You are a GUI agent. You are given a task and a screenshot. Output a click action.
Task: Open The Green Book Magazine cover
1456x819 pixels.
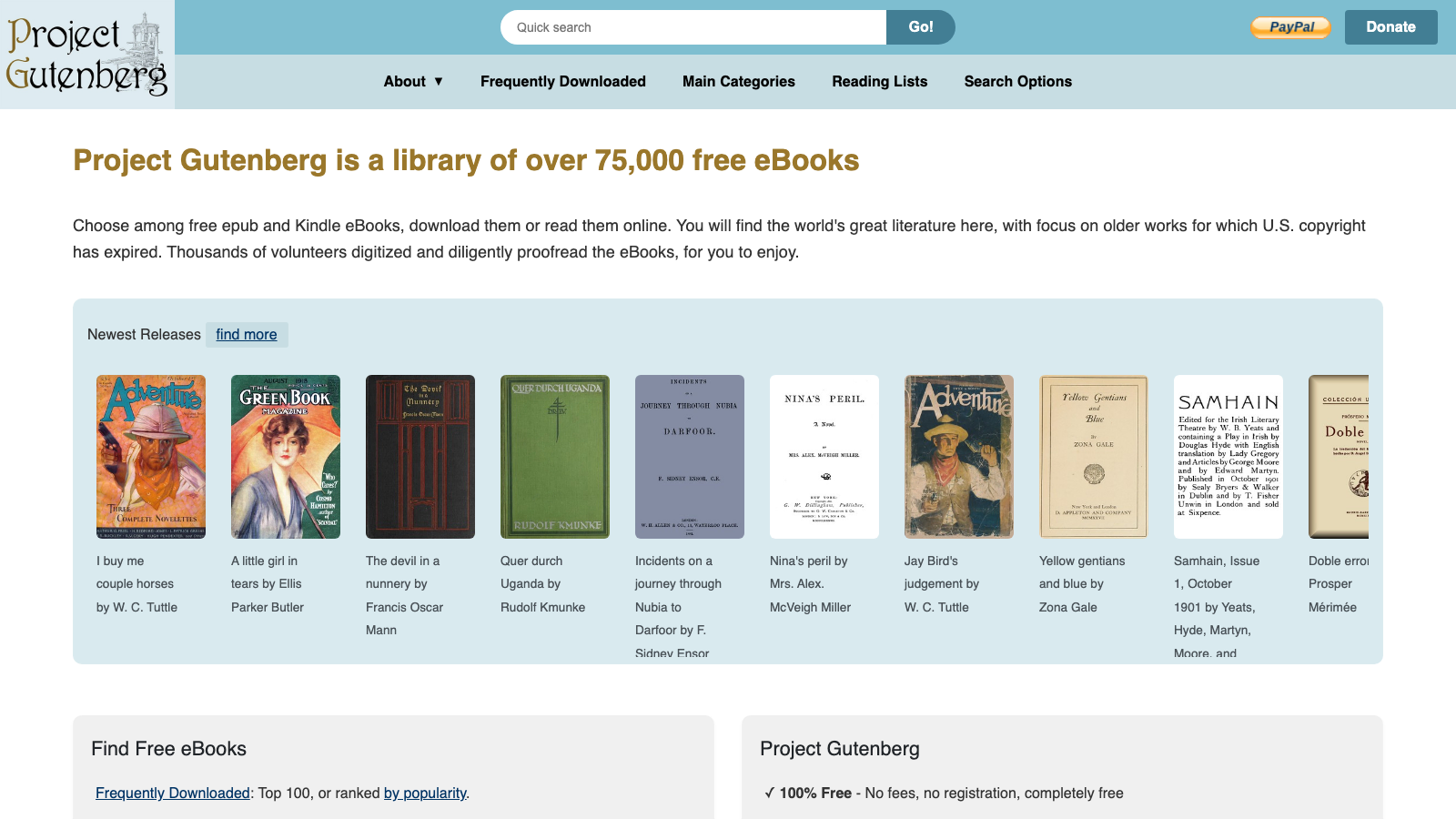click(x=285, y=456)
